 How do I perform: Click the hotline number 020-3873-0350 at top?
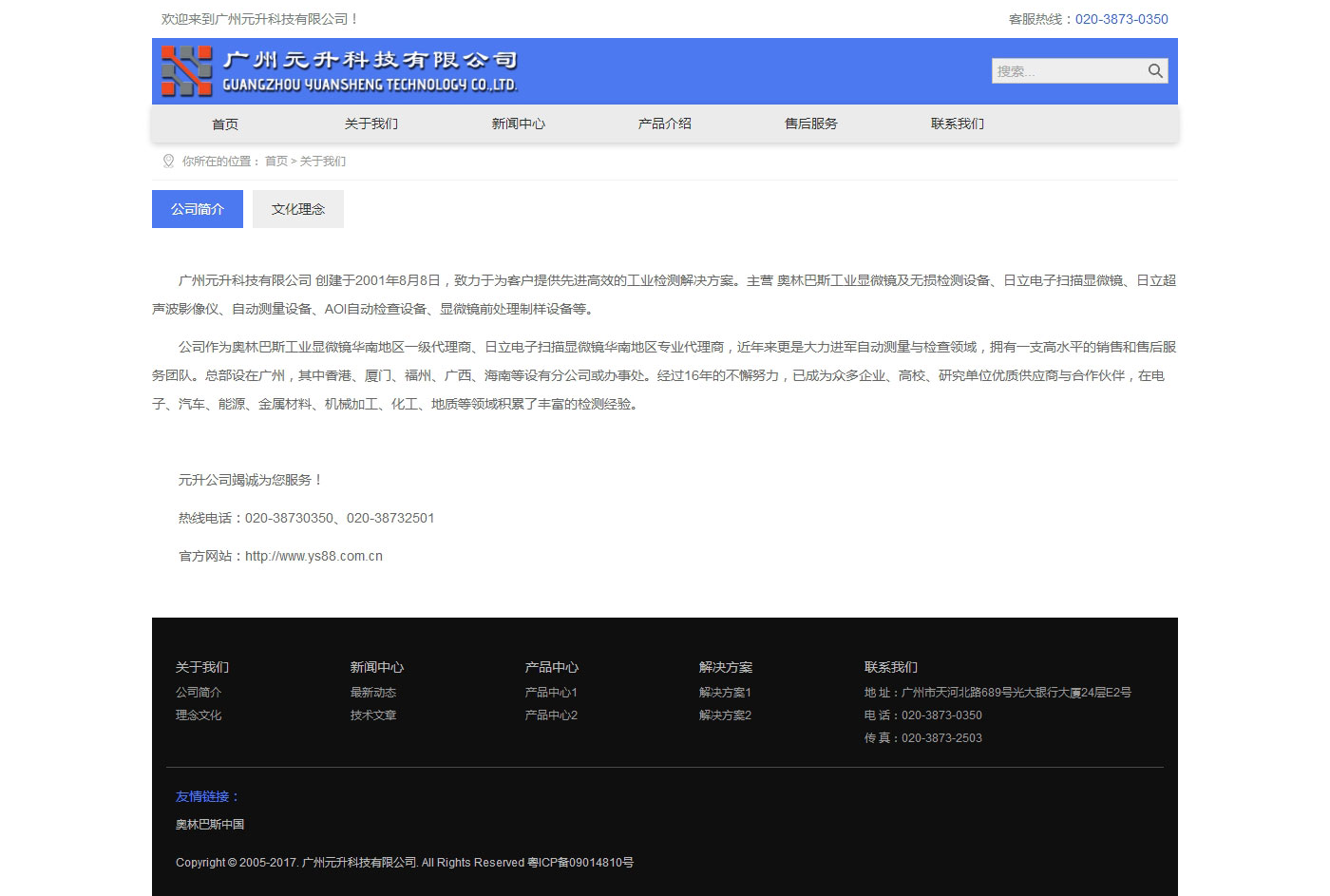pos(1121,19)
